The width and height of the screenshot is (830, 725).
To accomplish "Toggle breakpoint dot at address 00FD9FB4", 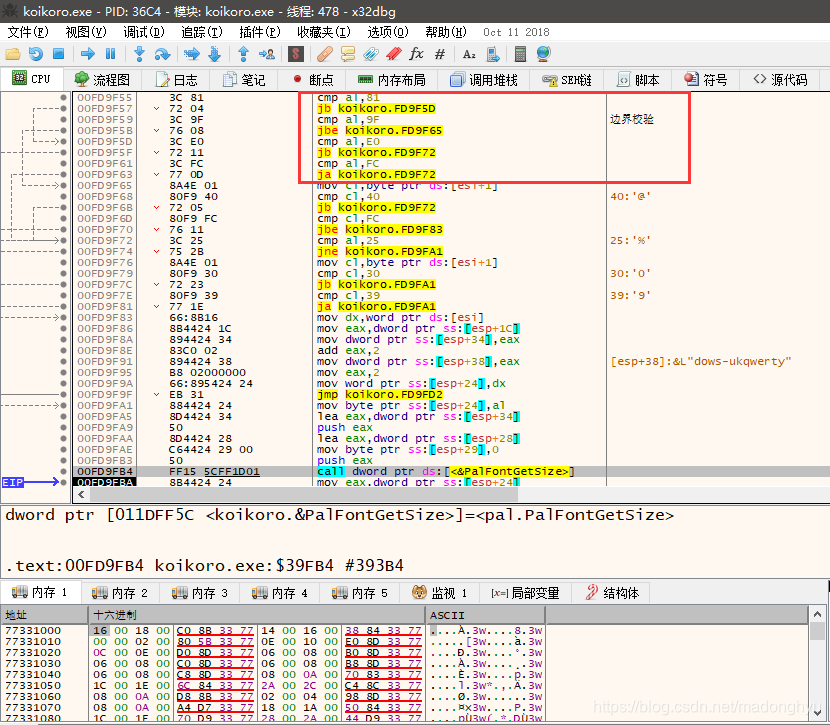I will click(x=64, y=472).
